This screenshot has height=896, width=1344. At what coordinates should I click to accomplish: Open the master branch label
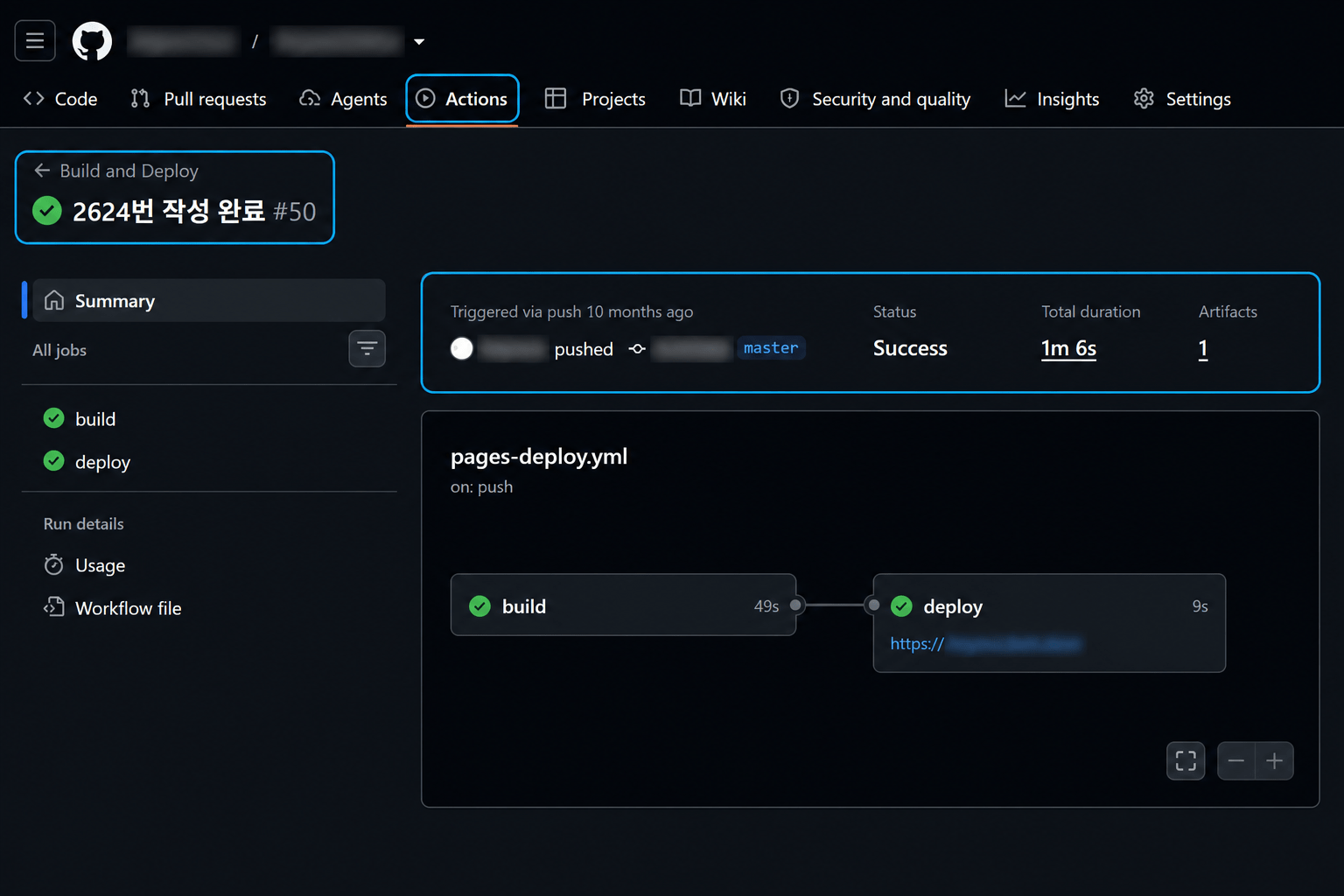[x=771, y=348]
